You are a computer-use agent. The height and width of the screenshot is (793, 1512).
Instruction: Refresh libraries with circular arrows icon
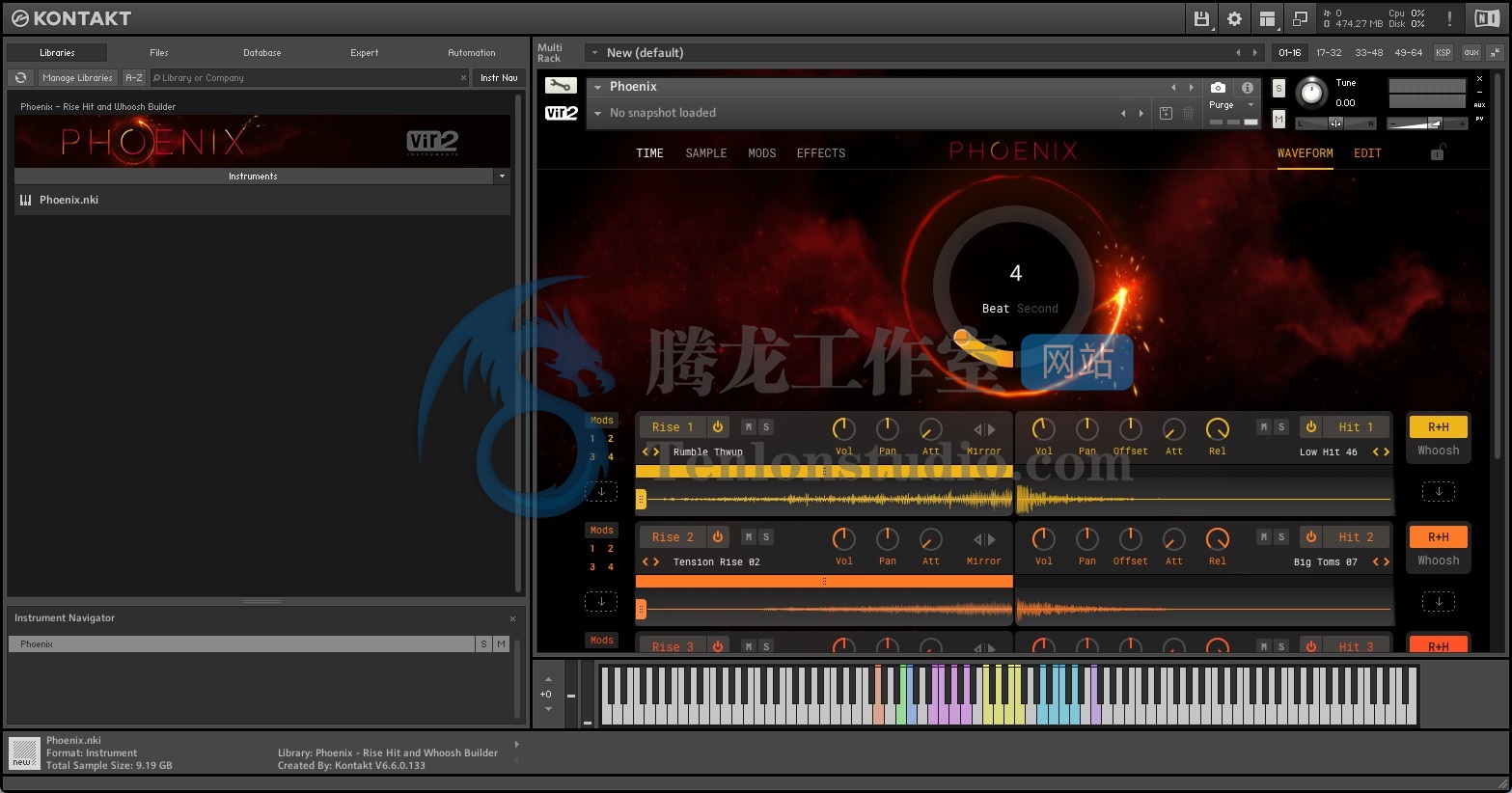coord(20,77)
